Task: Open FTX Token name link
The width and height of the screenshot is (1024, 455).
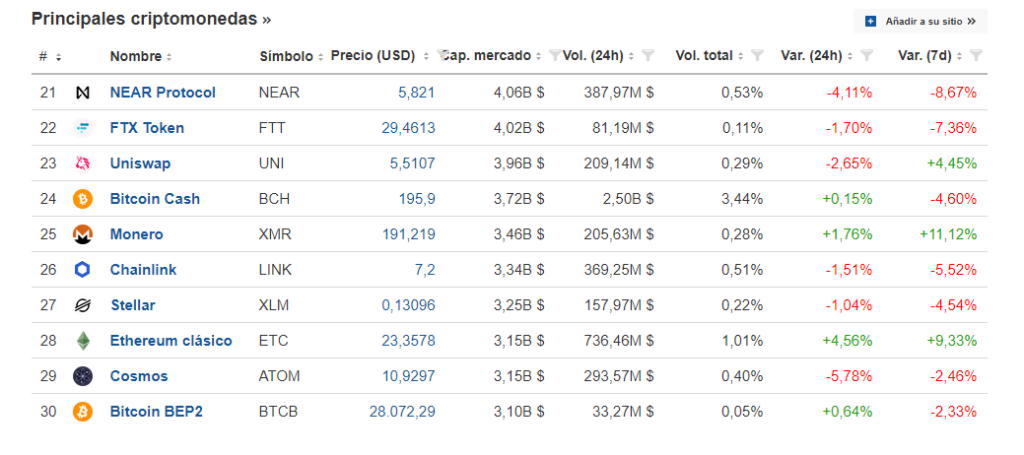Action: coord(147,128)
